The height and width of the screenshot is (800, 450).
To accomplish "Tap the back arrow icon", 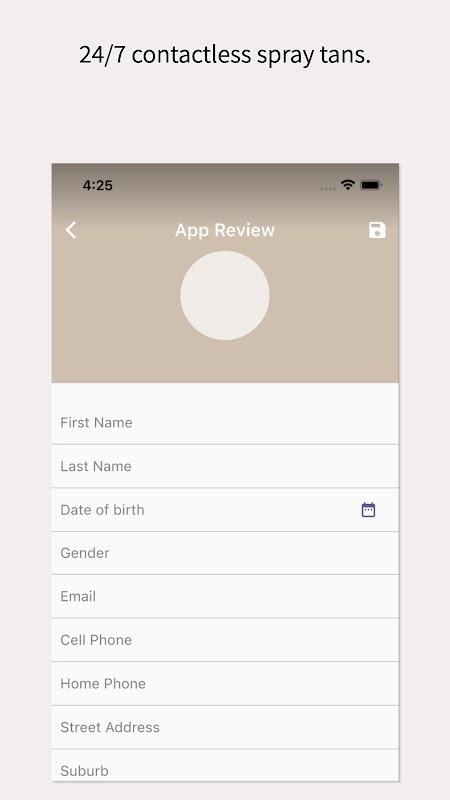I will [x=71, y=230].
